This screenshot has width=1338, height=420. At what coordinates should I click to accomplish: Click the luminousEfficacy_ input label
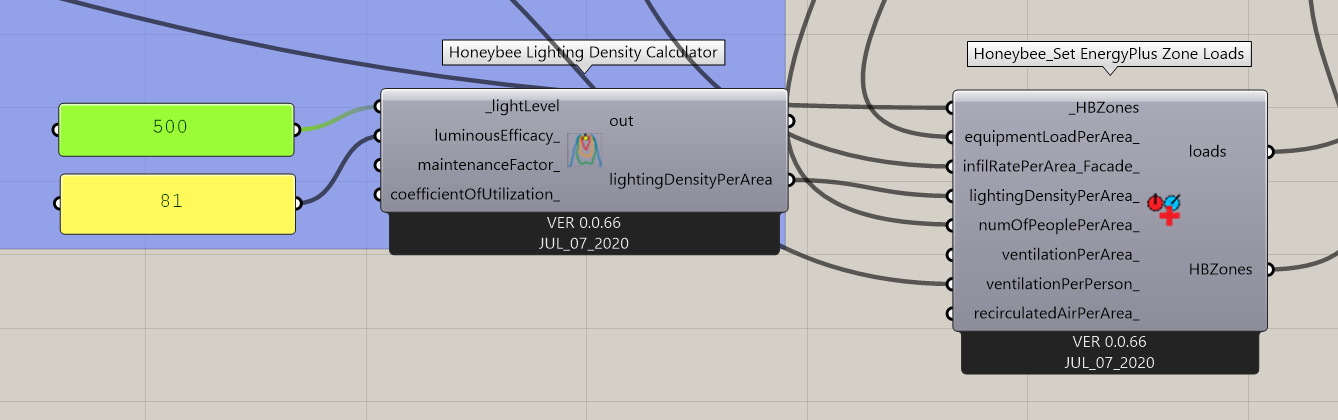coord(497,135)
